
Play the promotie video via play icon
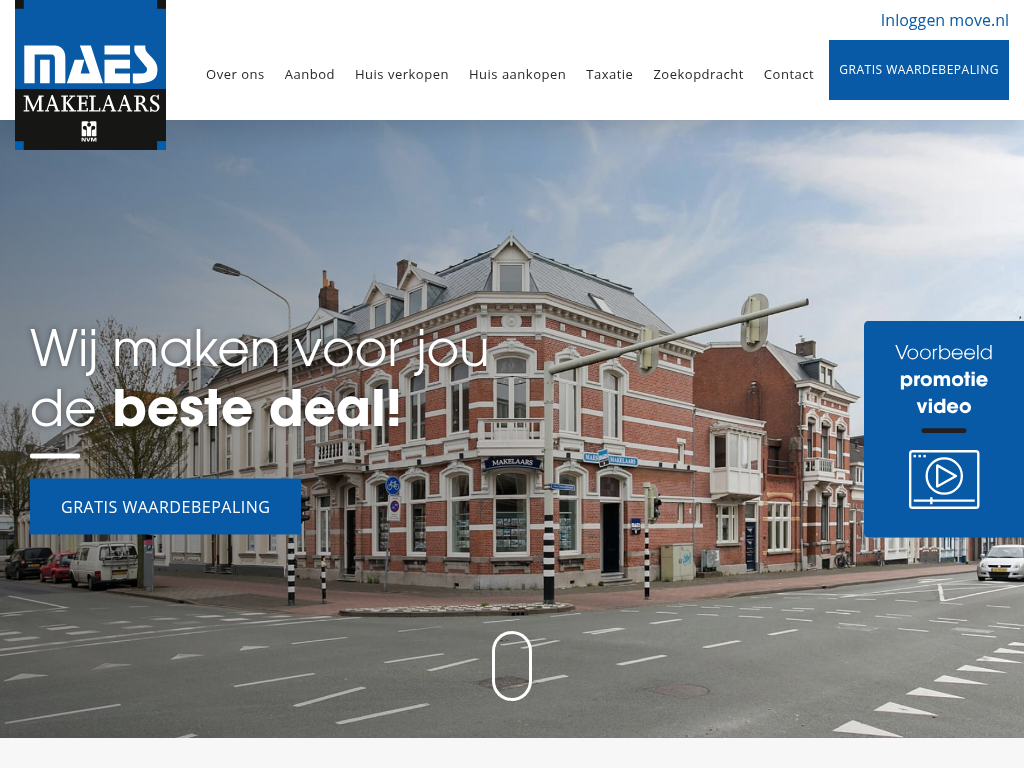pyautogui.click(x=943, y=478)
